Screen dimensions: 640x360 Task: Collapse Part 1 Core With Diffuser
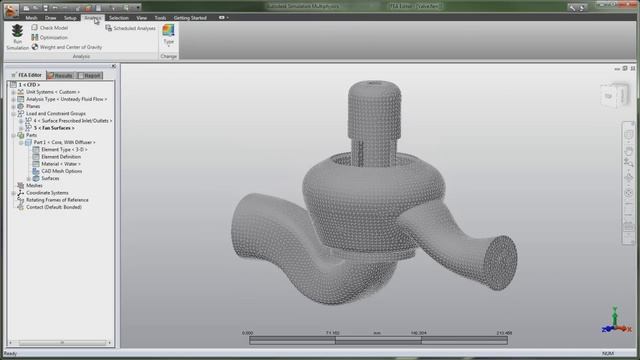(x=21, y=142)
